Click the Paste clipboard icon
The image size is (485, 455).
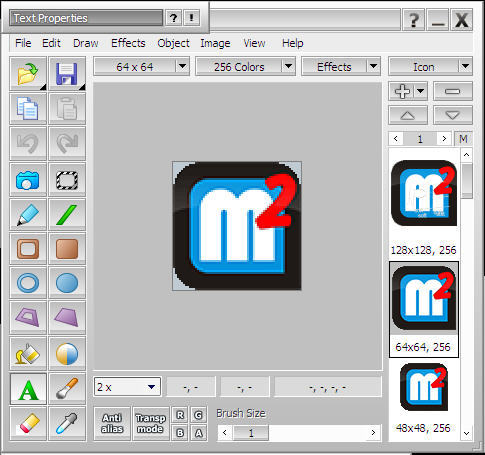pos(67,108)
